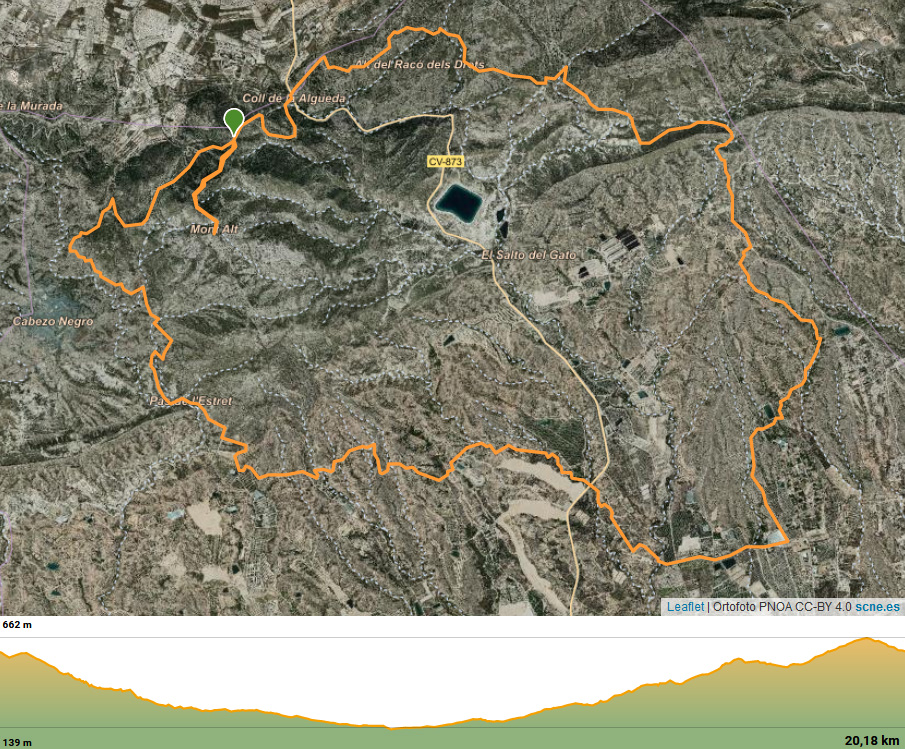Click the Cabezo Negro map label

(53, 321)
